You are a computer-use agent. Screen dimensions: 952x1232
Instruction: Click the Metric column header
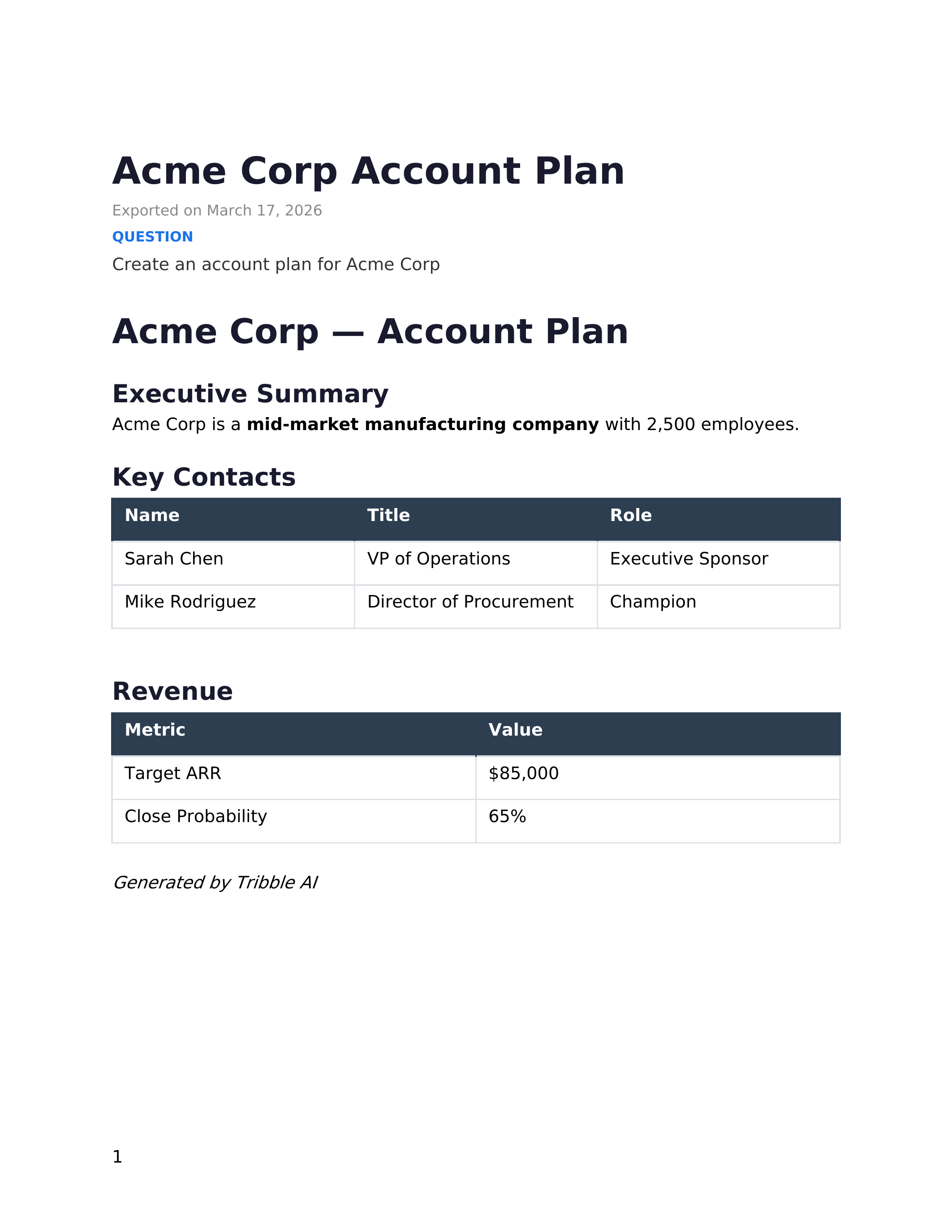[294, 734]
